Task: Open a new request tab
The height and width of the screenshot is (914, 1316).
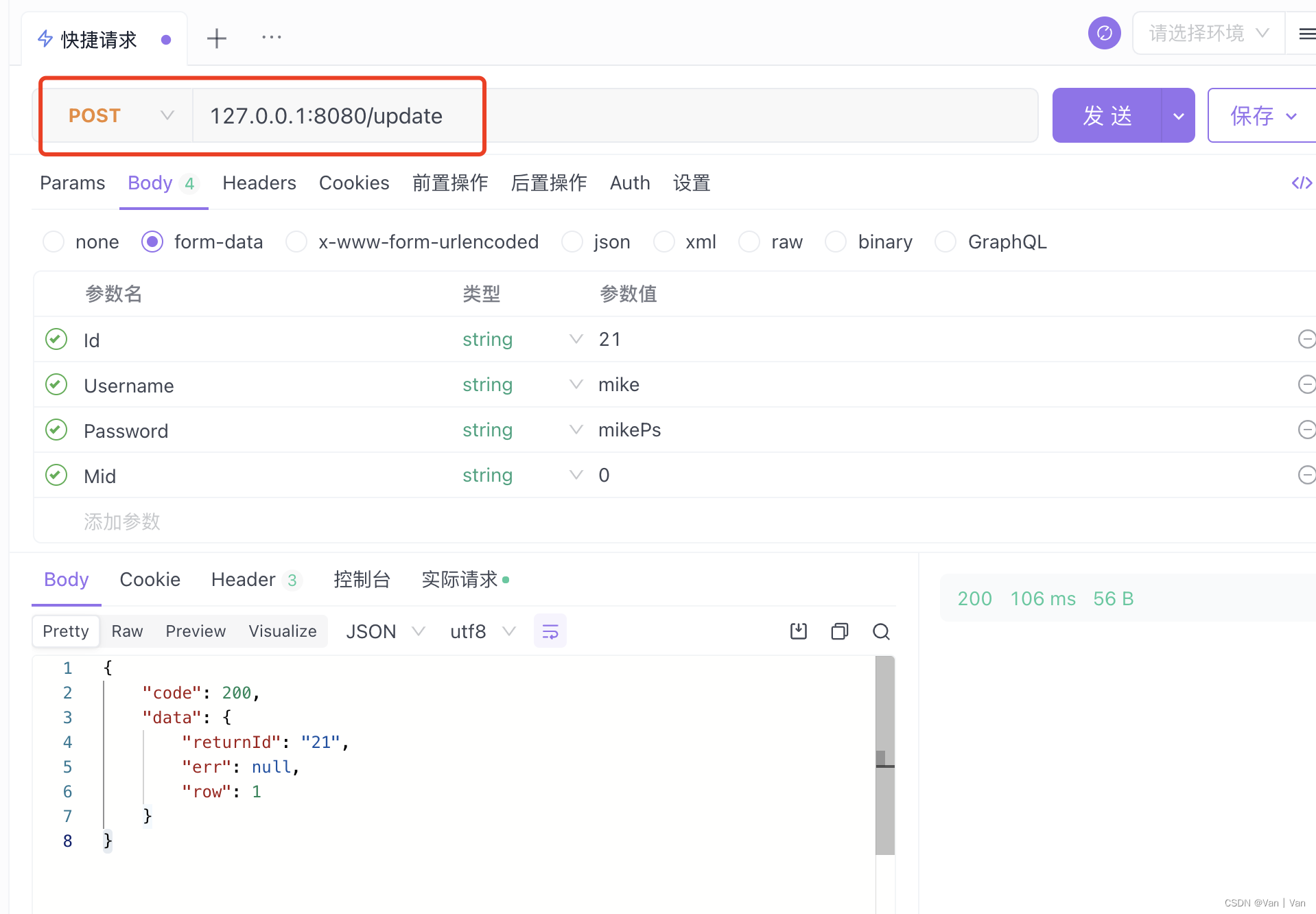Action: pyautogui.click(x=216, y=38)
